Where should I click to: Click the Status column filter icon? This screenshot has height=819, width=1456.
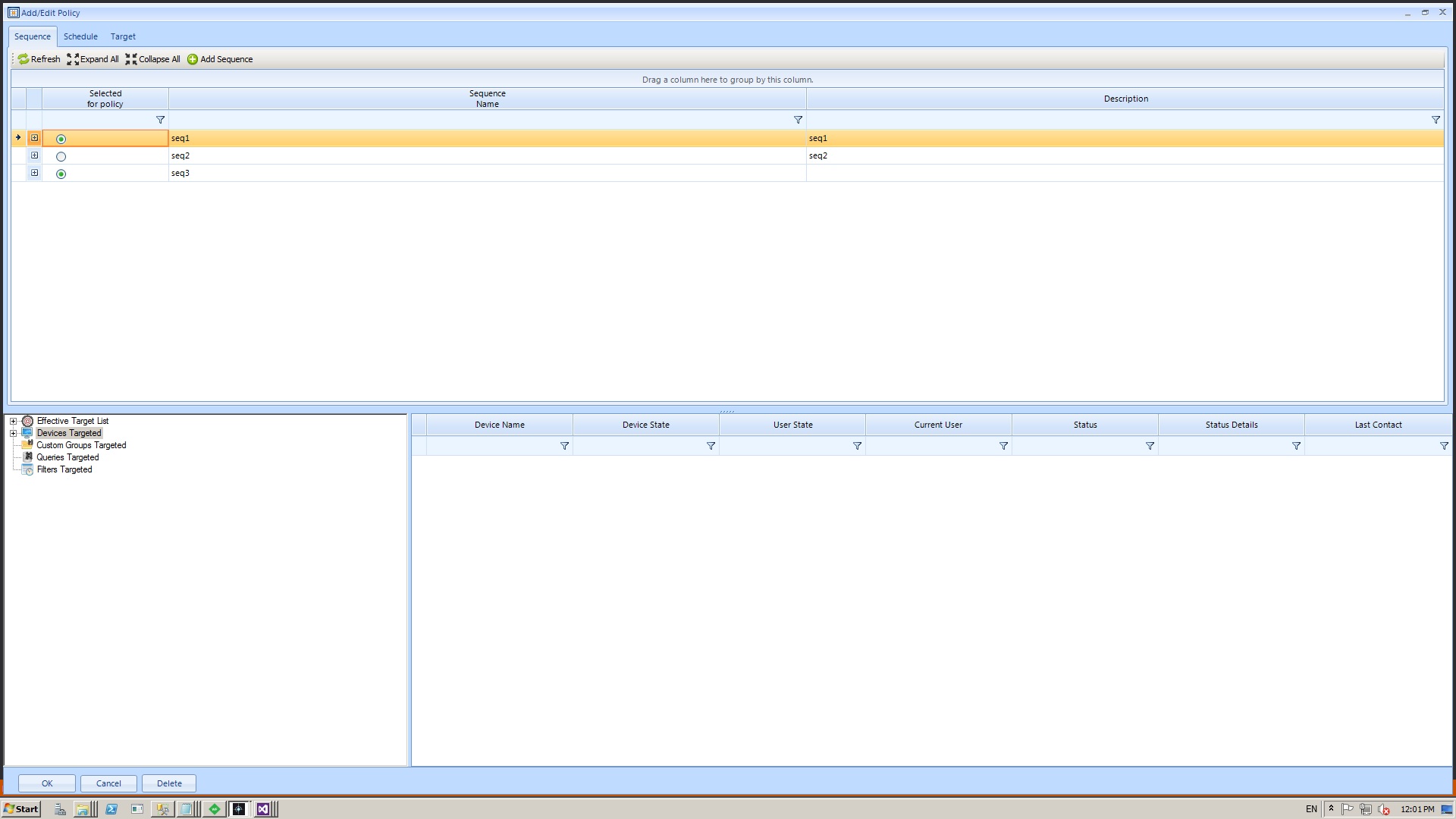click(x=1150, y=446)
